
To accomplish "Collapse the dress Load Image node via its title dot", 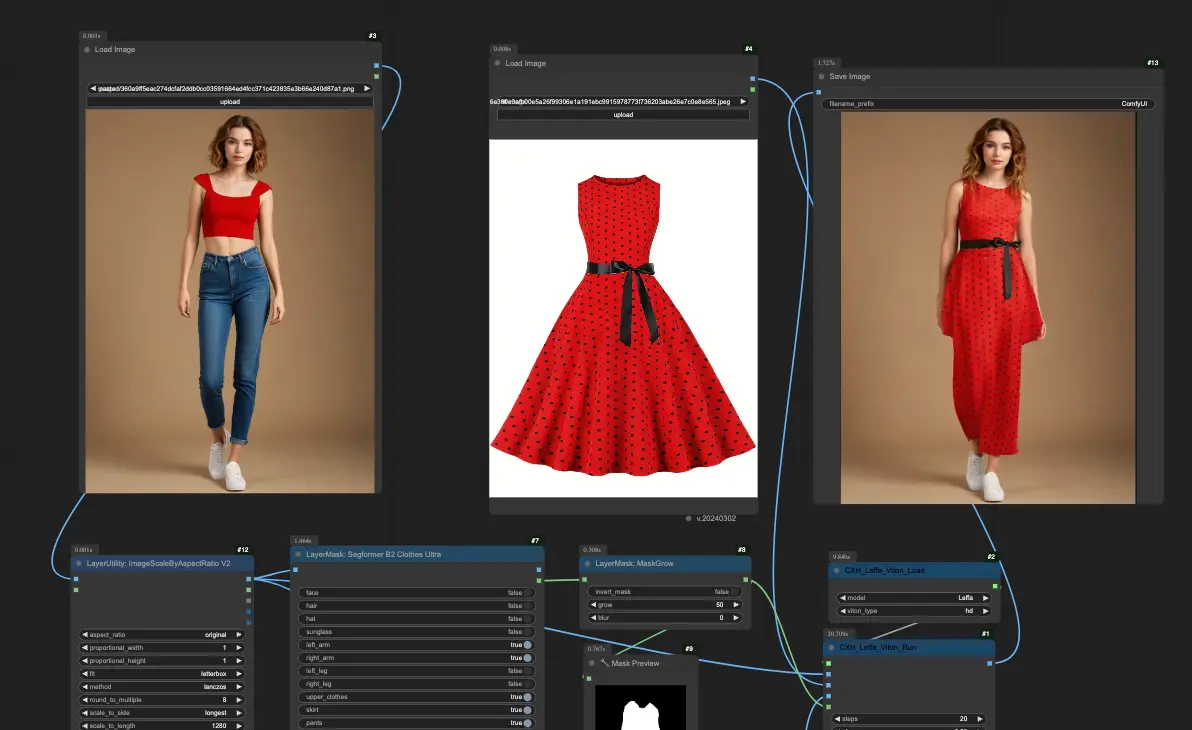I will point(496,63).
